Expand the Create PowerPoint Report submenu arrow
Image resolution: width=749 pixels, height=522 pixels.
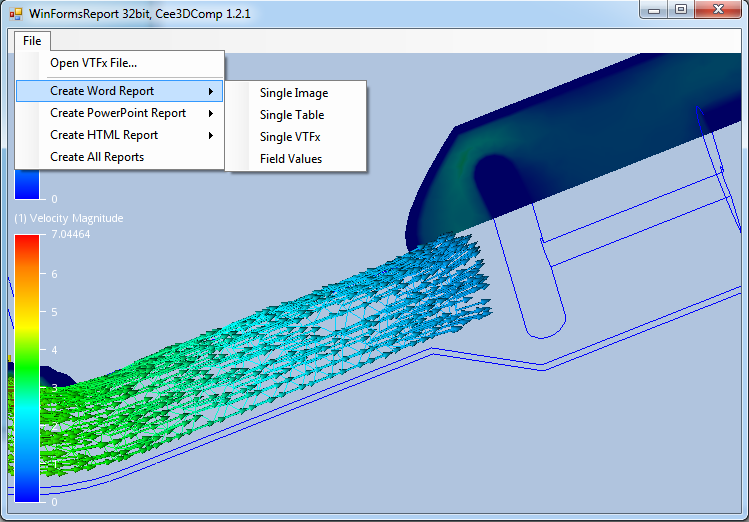(x=211, y=113)
